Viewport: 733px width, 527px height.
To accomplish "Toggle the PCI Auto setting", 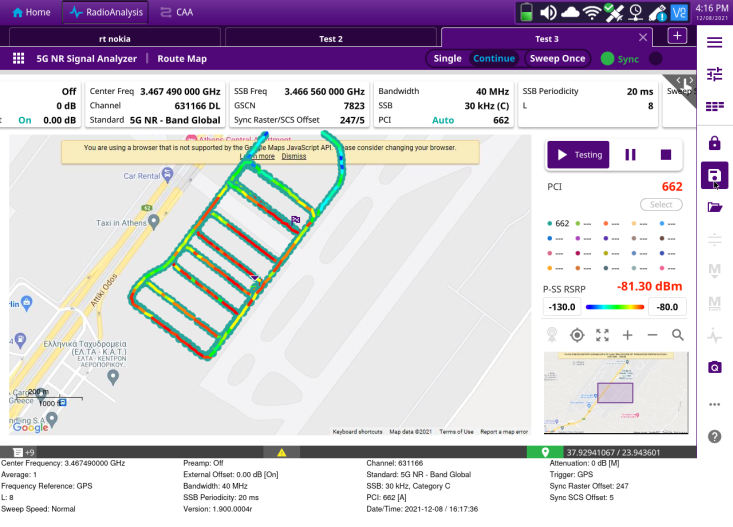I will tap(443, 120).
